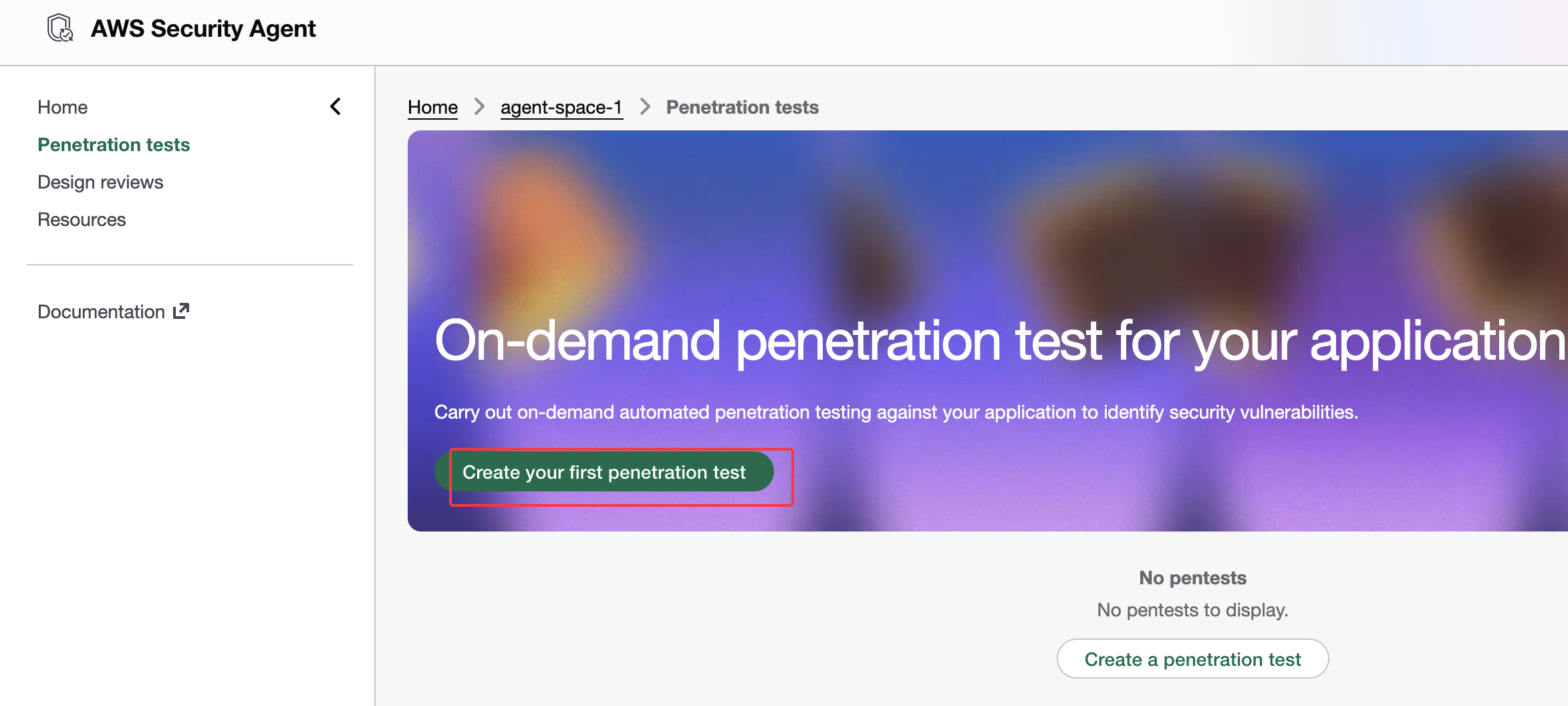Image resolution: width=1568 pixels, height=706 pixels.
Task: Navigate to Home via the breadcrumb
Action: (x=432, y=107)
